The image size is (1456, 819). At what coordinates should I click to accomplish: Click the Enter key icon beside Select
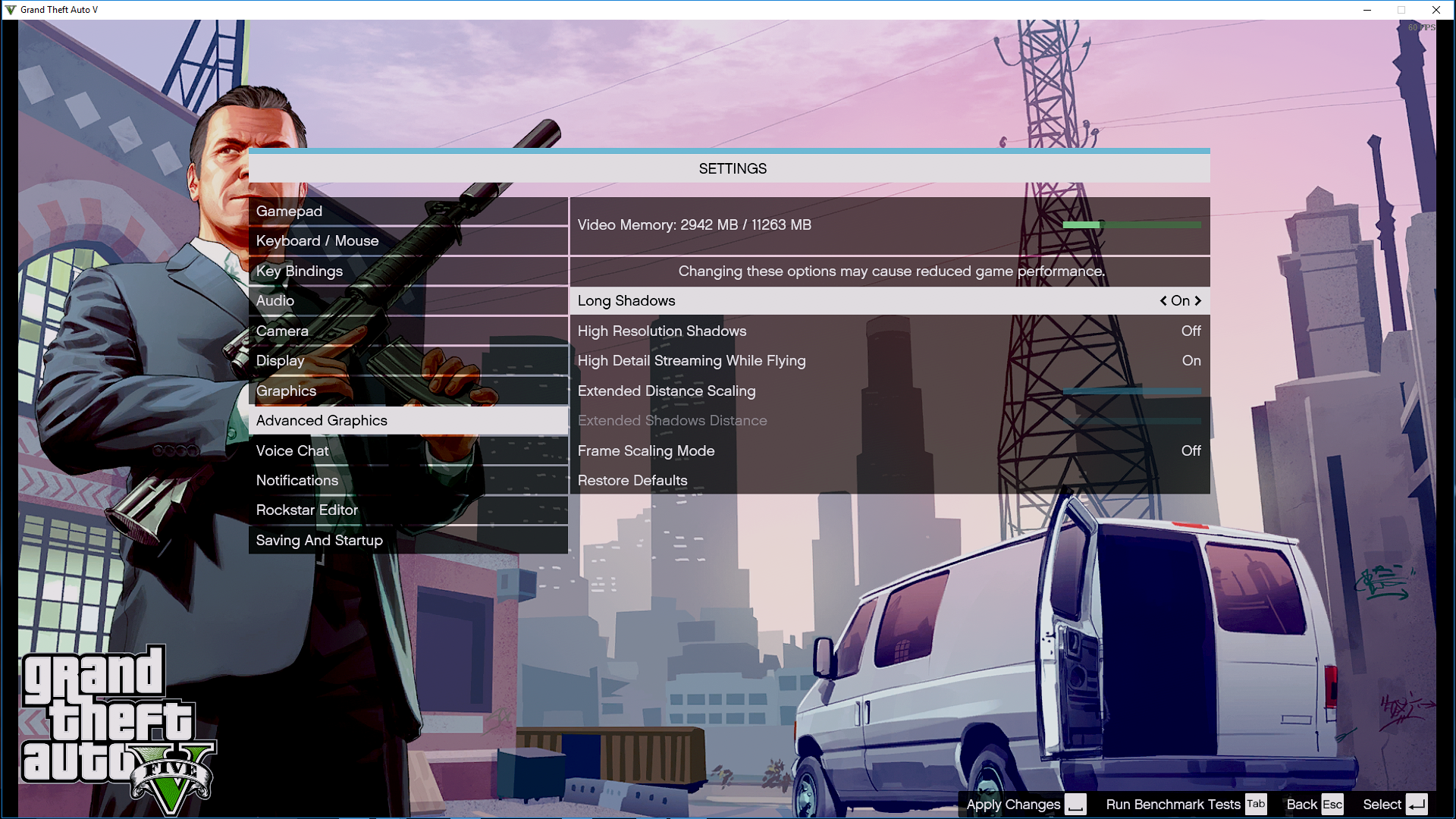(x=1417, y=805)
